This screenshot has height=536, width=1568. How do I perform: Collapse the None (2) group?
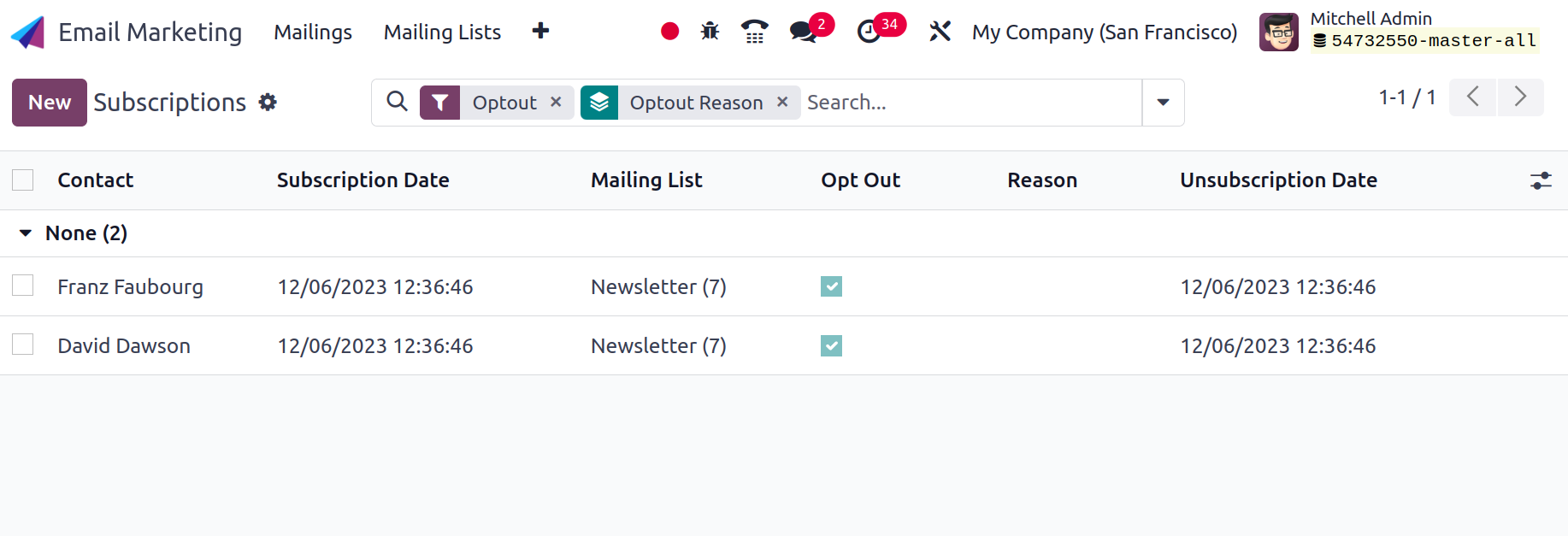point(73,233)
